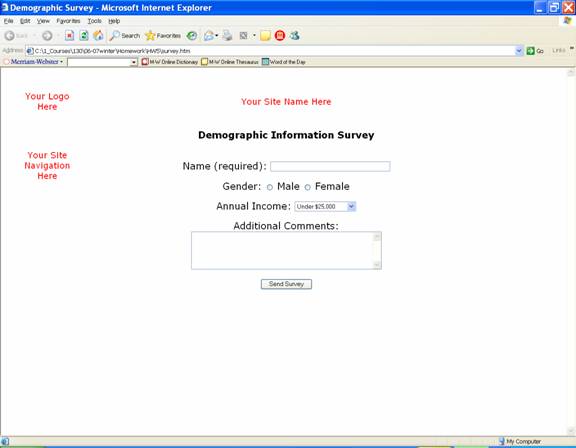Screen dimensions: 576x448
Task: Select the Male radio button
Action: pos(270,187)
